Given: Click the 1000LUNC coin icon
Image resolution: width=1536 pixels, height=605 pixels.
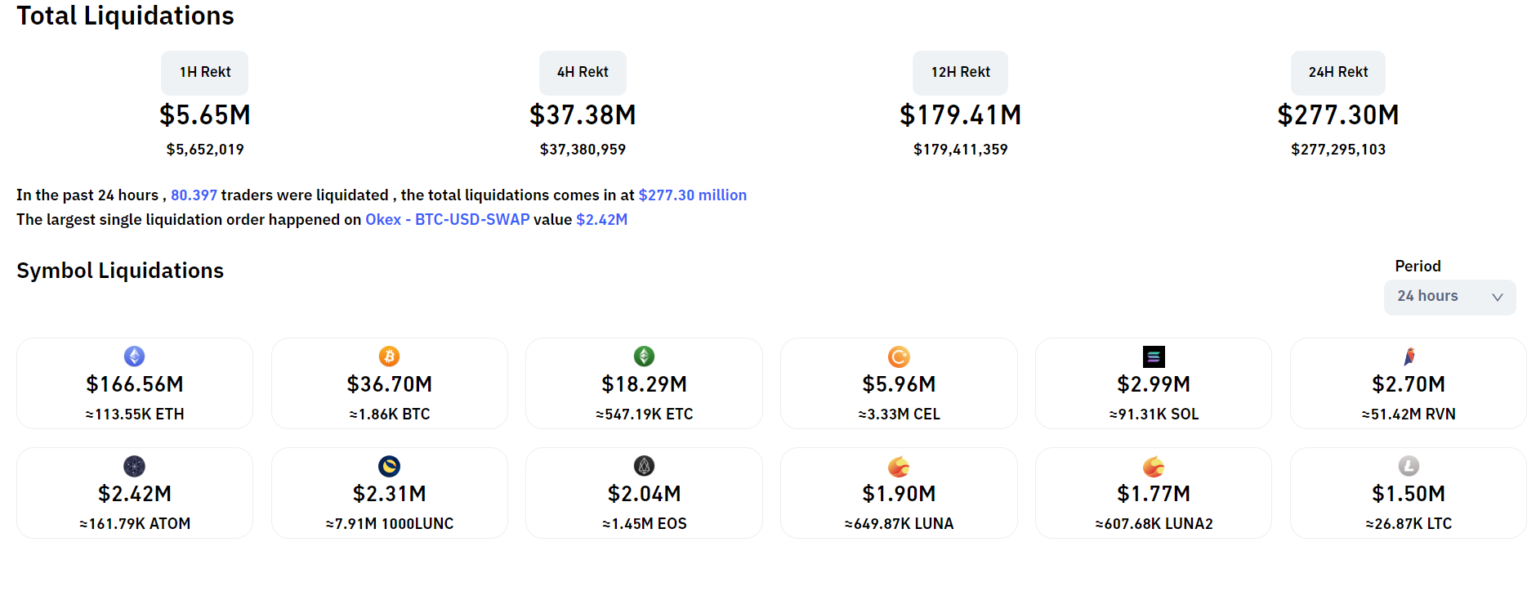Looking at the screenshot, I should point(389,466).
